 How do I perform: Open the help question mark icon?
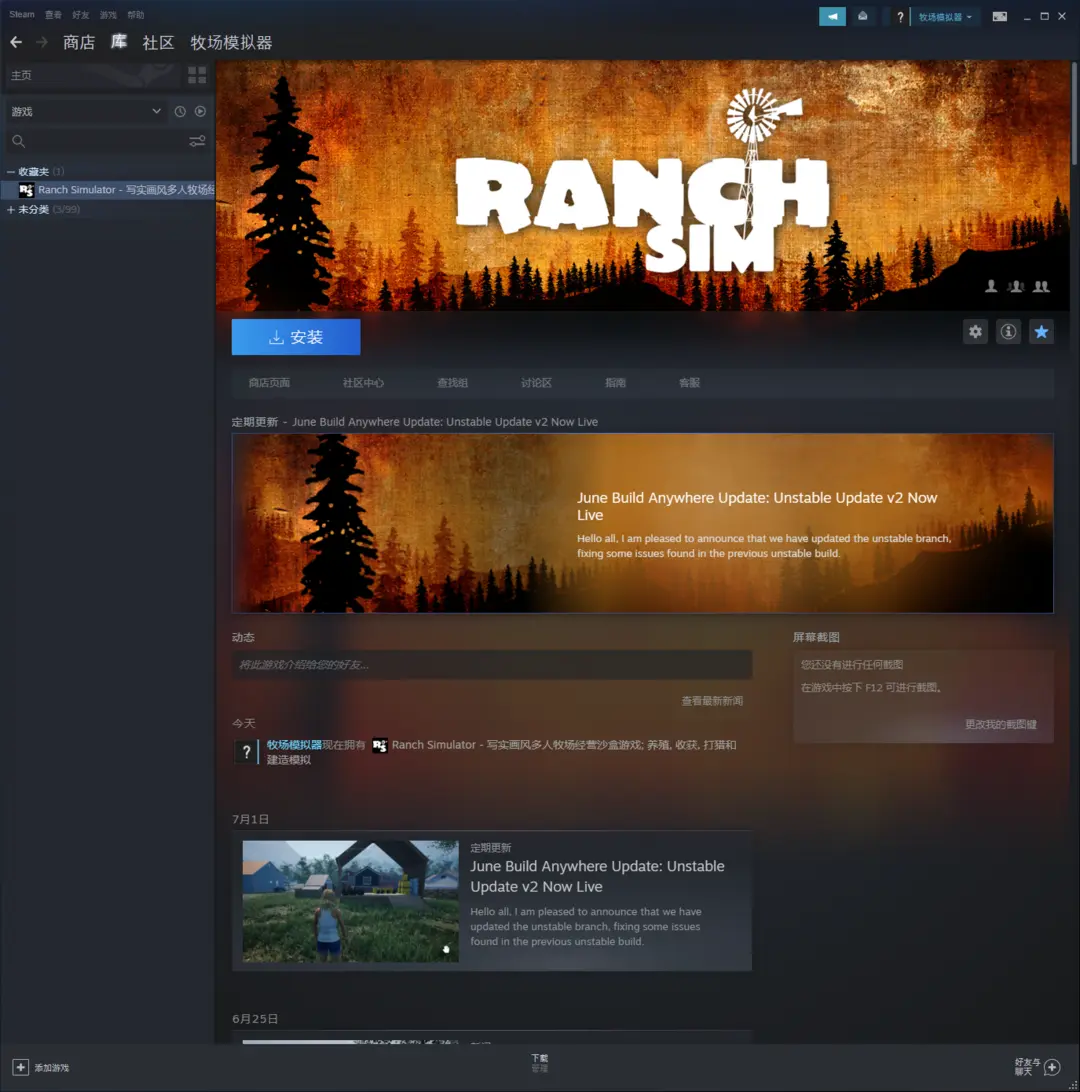point(900,17)
